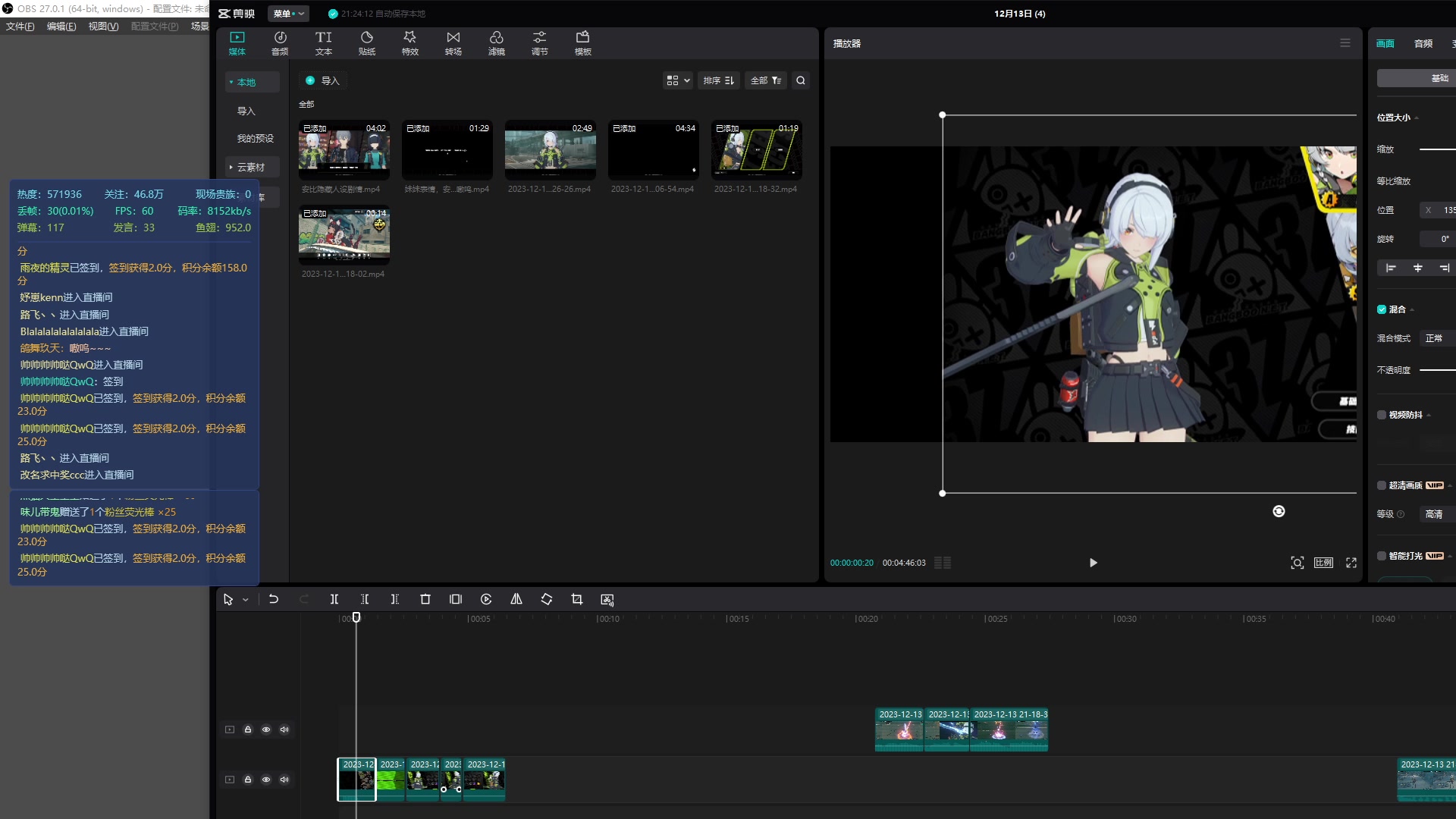The image size is (1456, 819).
Task: Click the rotate handle below preview frame
Action: [1279, 511]
